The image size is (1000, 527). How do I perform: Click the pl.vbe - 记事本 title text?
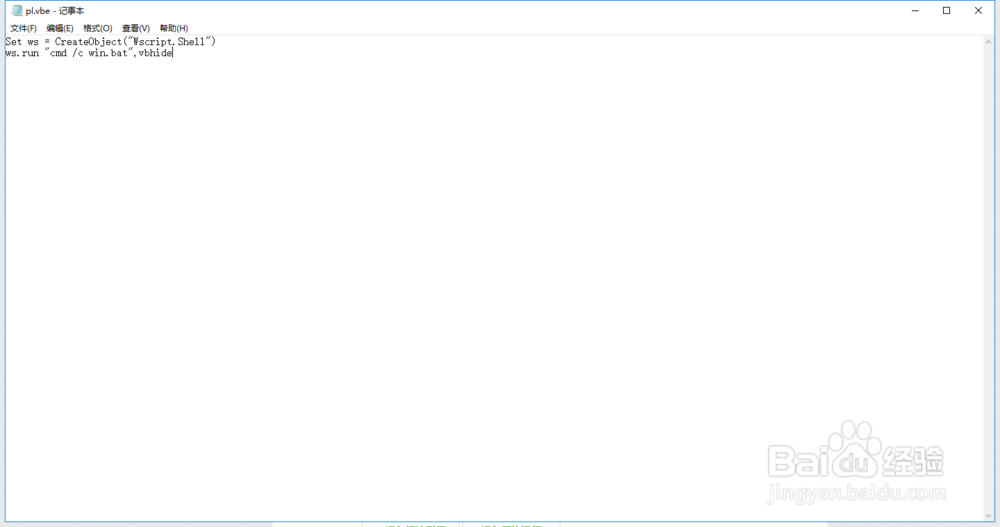[x=55, y=11]
